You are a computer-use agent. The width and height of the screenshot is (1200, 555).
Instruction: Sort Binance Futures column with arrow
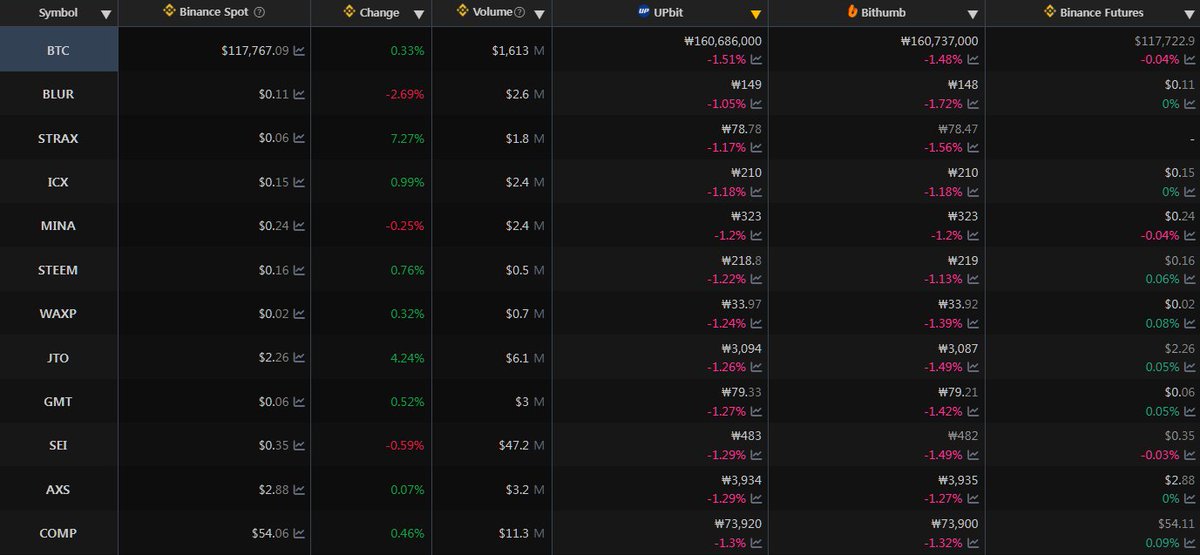pyautogui.click(x=1188, y=14)
